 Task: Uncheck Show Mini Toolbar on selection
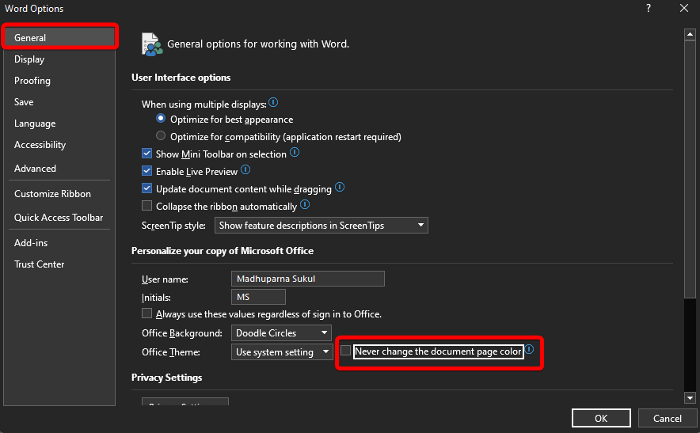pyautogui.click(x=147, y=154)
